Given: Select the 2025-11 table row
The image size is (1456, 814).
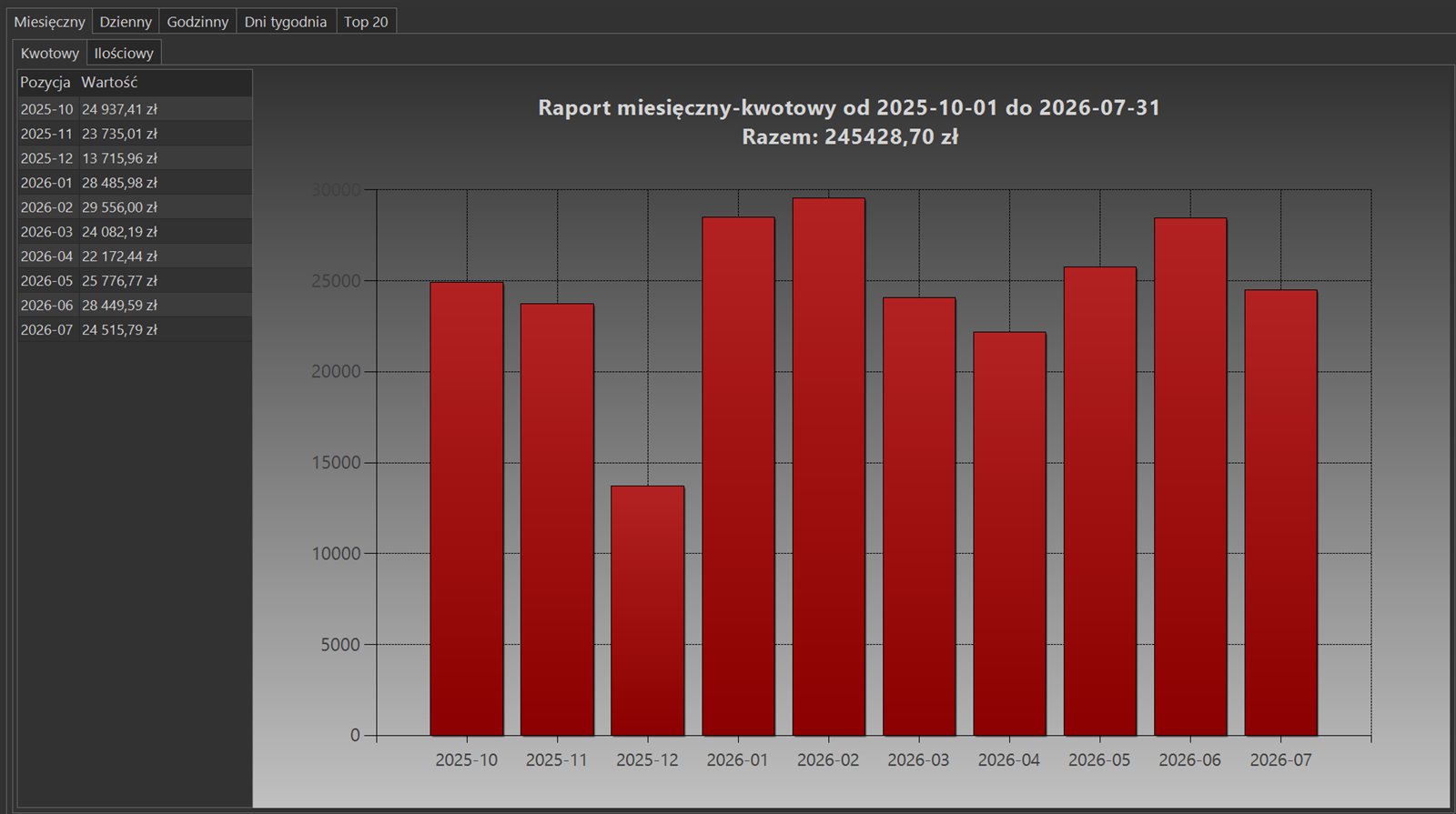Looking at the screenshot, I should pyautogui.click(x=135, y=134).
